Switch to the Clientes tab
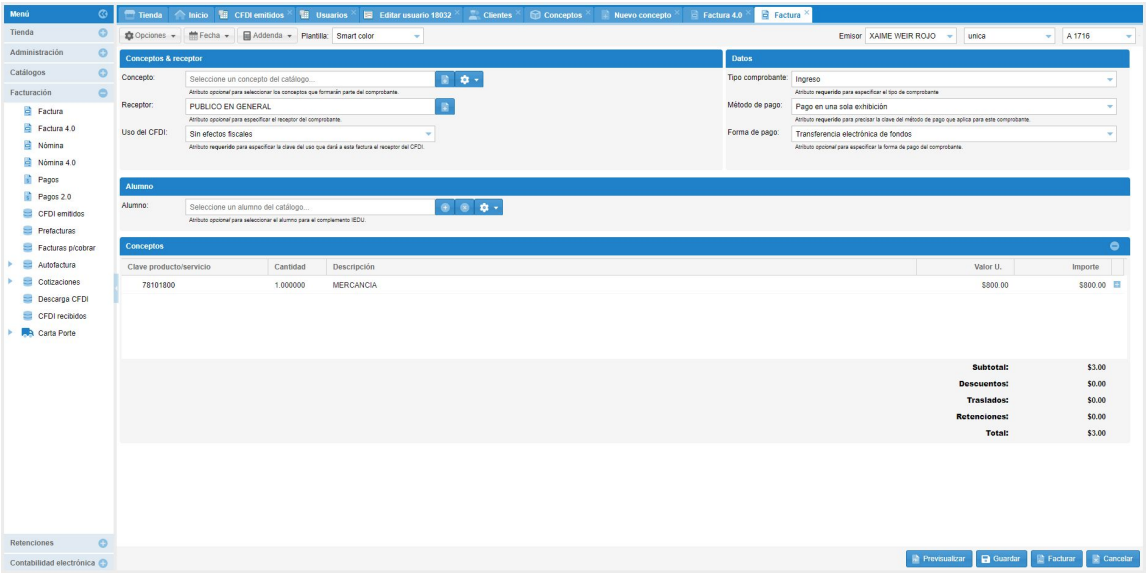This screenshot has height=573, width=1147. coord(490,15)
